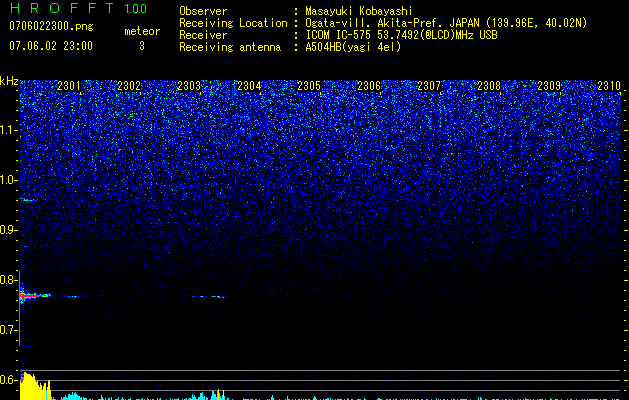Image resolution: width=629 pixels, height=400 pixels.
Task: Click the 2301 time marker
Action: [x=69, y=86]
